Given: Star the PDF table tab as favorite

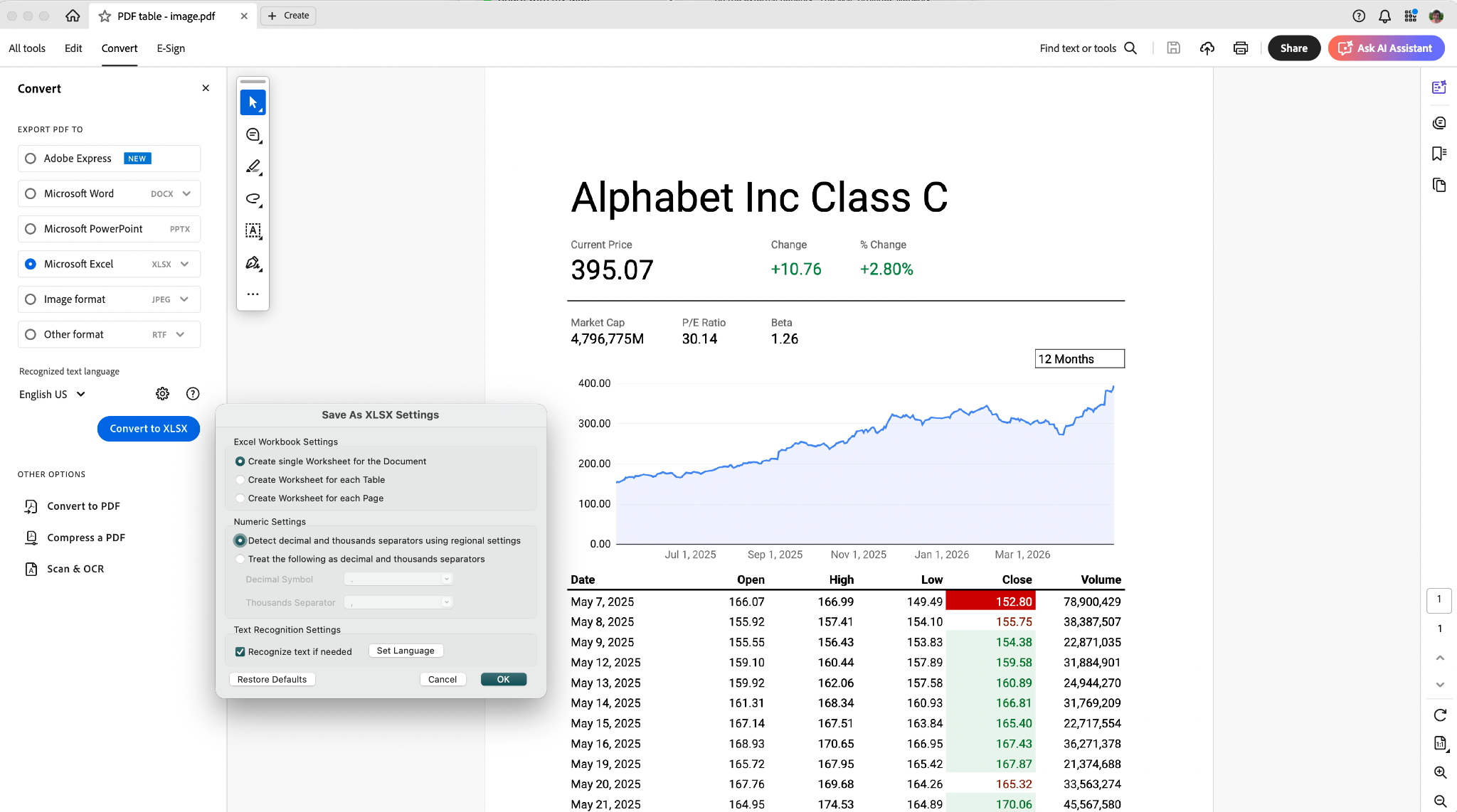Looking at the screenshot, I should coord(105,16).
